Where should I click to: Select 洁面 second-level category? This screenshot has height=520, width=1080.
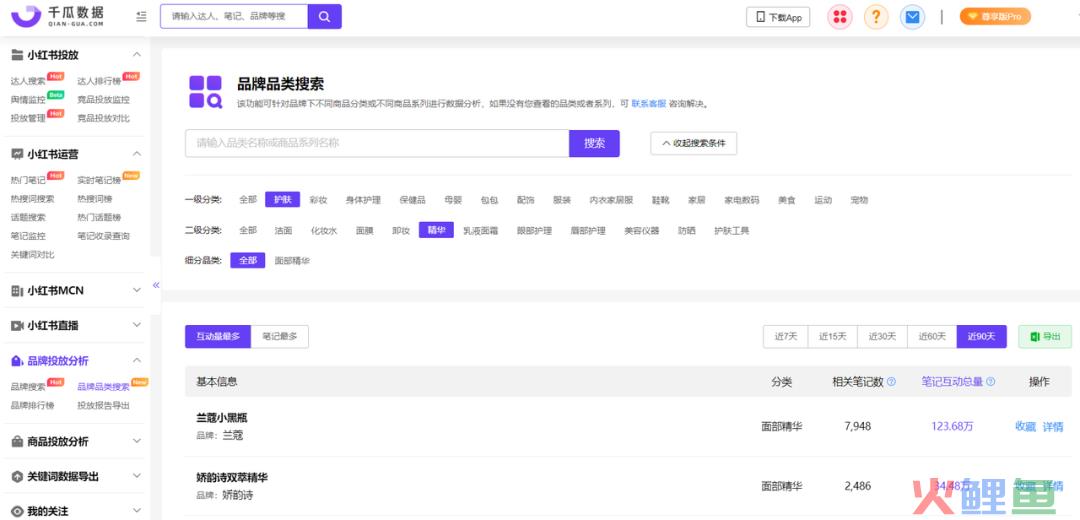click(283, 230)
